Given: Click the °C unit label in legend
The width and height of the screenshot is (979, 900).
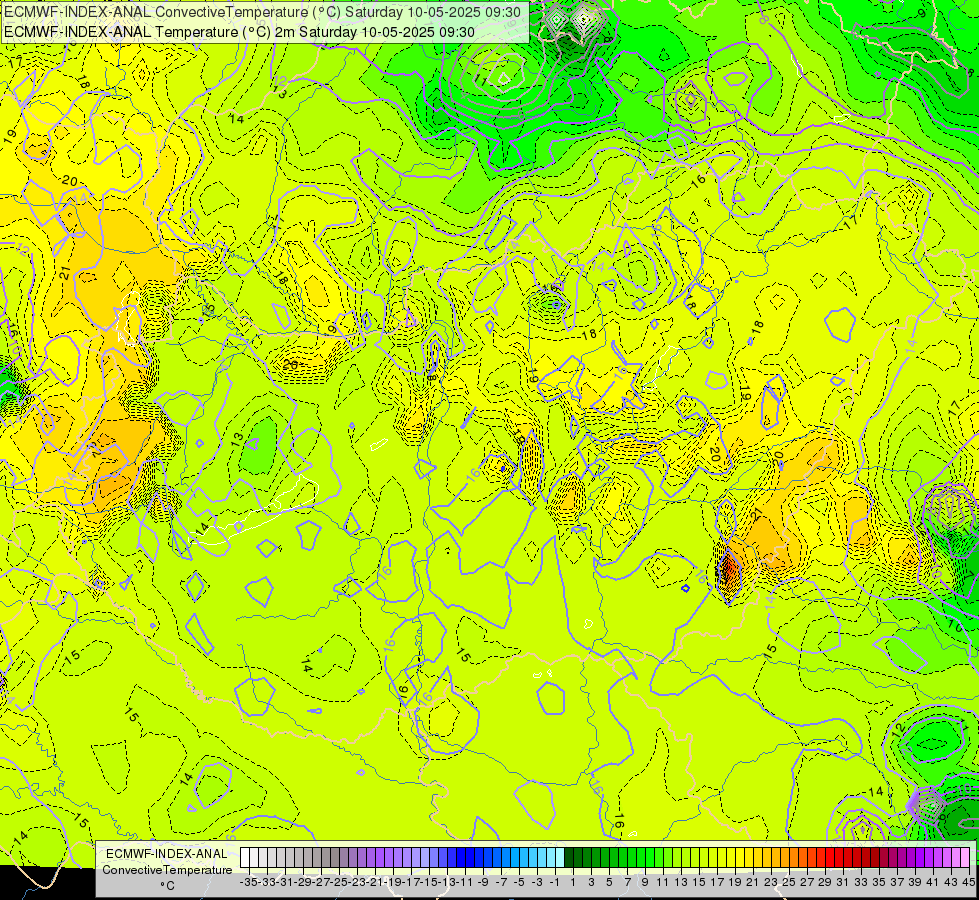Looking at the screenshot, I should pyautogui.click(x=167, y=886).
